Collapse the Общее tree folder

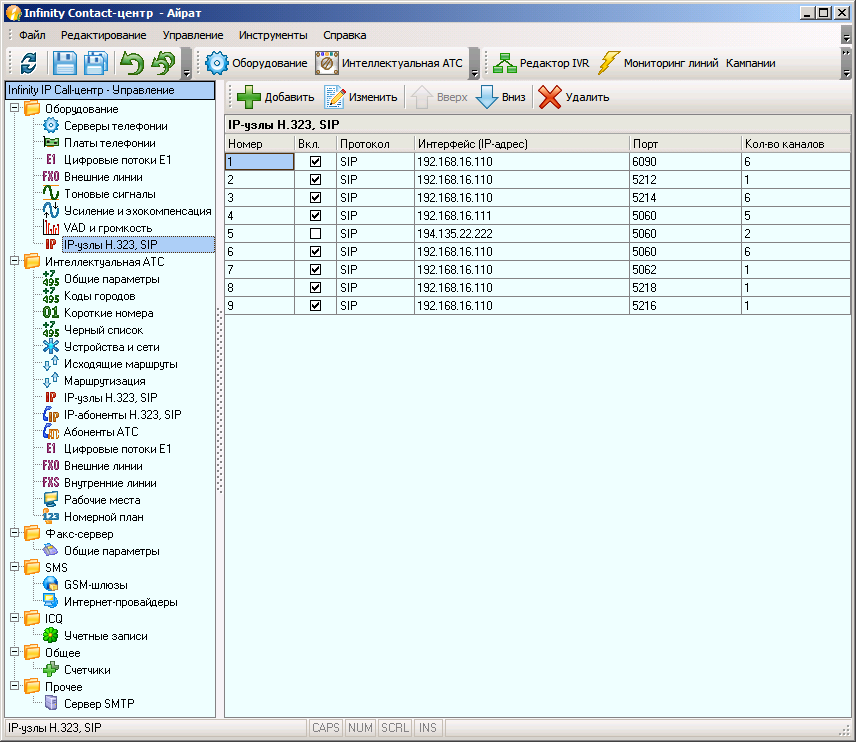[15, 652]
